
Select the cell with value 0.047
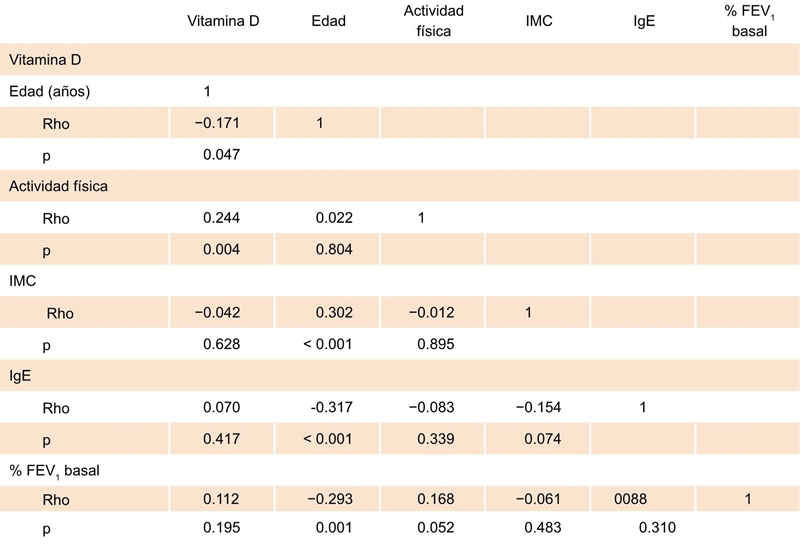click(x=223, y=155)
